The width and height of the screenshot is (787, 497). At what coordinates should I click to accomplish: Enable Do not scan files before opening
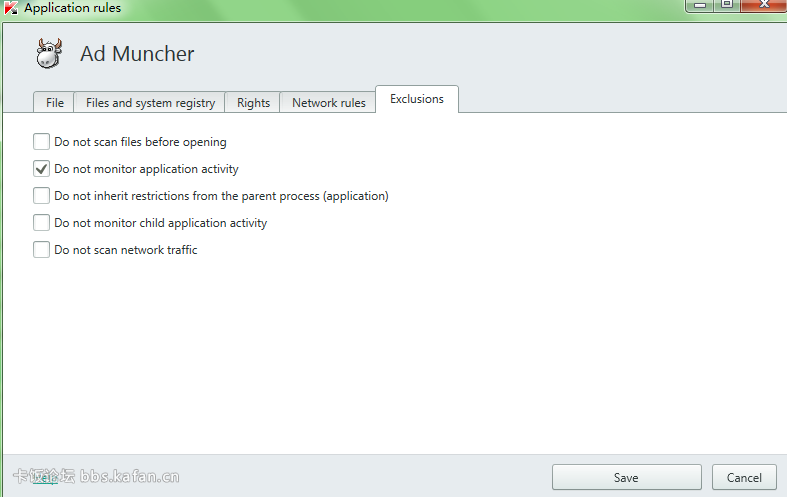41,142
